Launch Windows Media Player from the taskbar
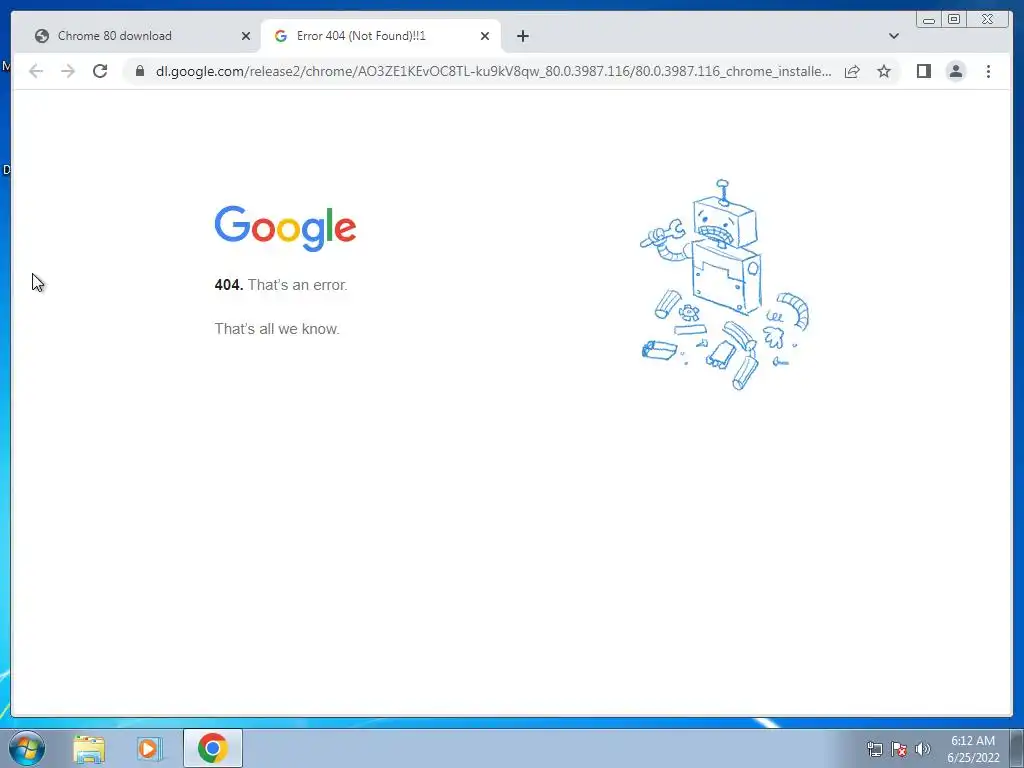 pyautogui.click(x=149, y=749)
